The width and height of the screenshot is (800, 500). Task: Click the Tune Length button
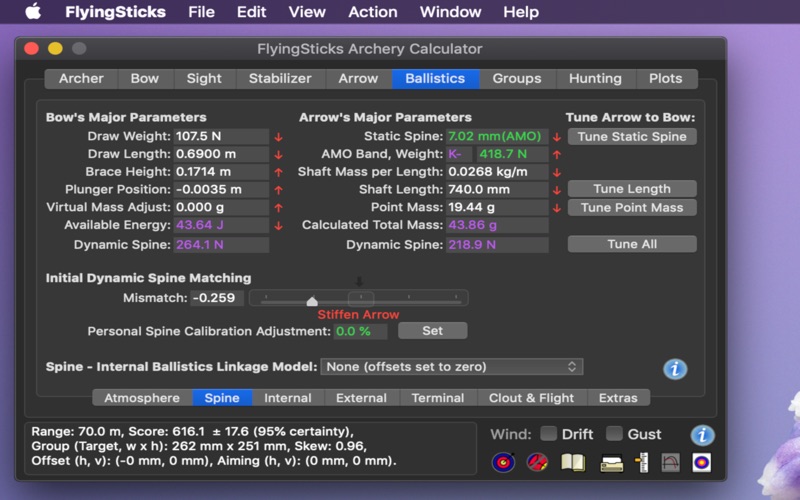pos(632,189)
